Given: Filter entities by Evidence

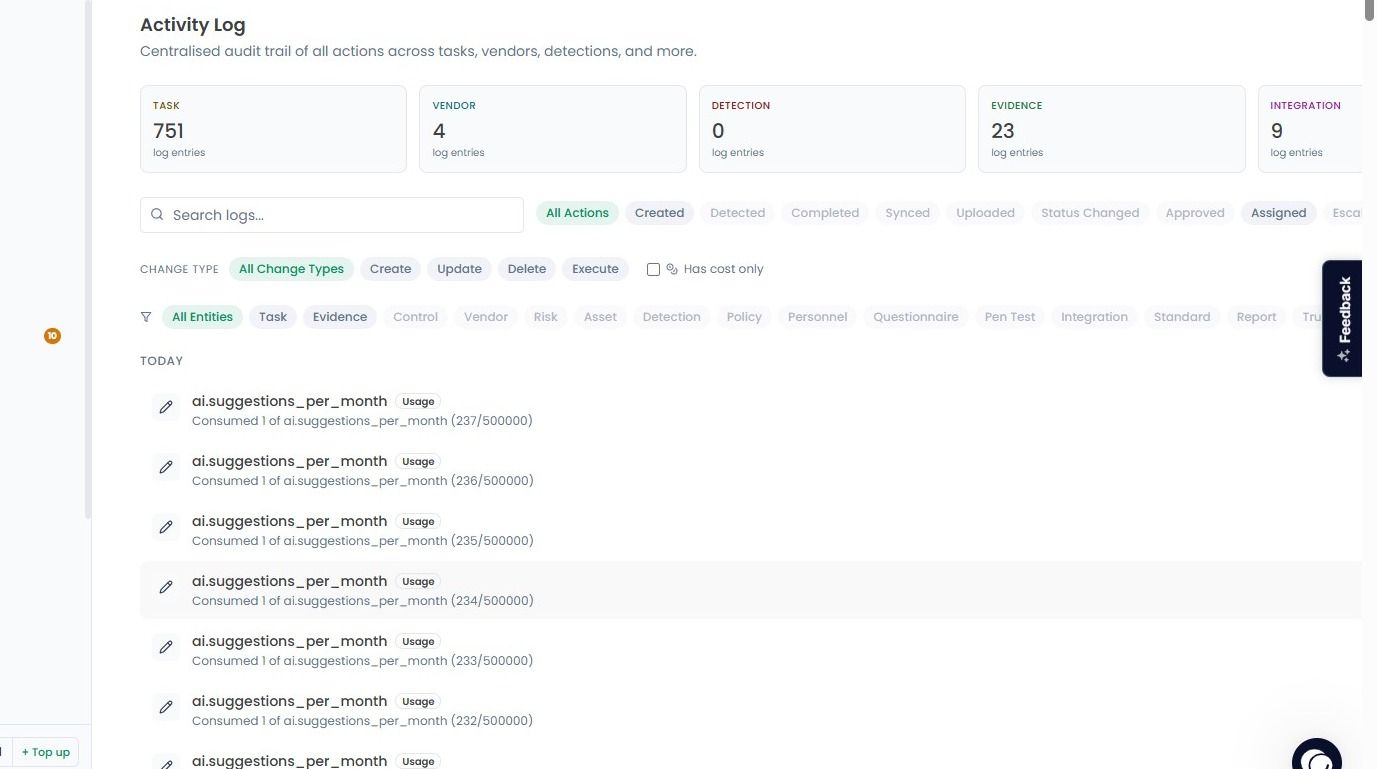Looking at the screenshot, I should tap(340, 317).
